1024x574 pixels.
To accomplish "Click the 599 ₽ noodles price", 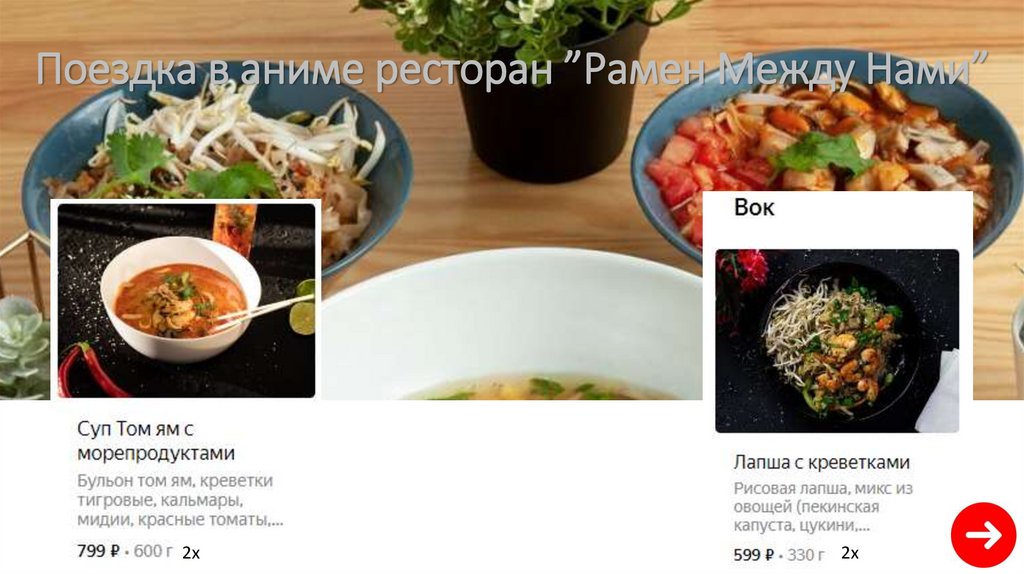I will [x=754, y=555].
